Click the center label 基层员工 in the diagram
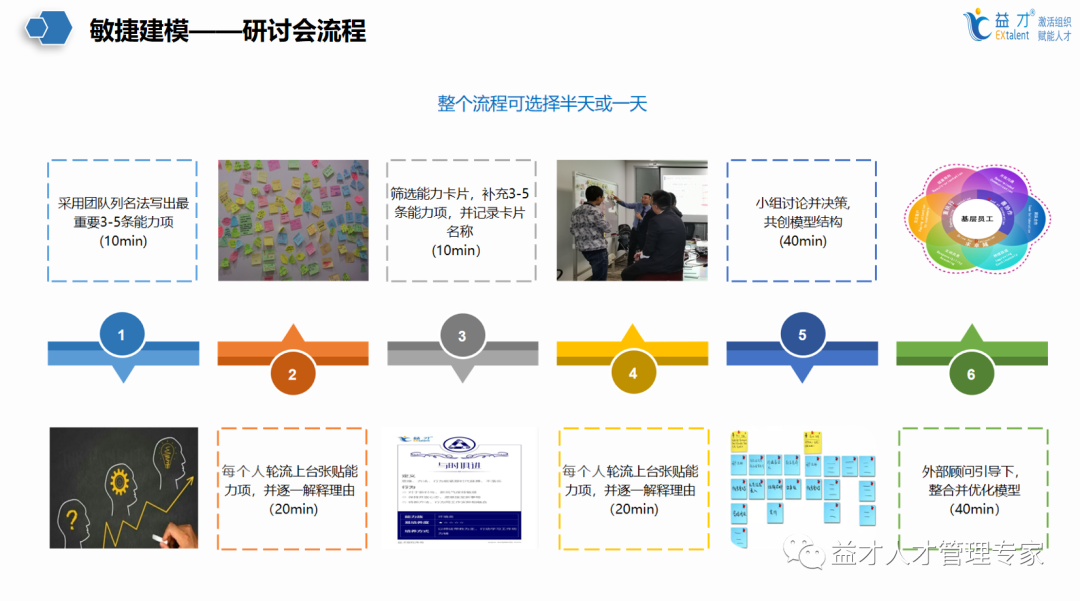 click(x=977, y=218)
